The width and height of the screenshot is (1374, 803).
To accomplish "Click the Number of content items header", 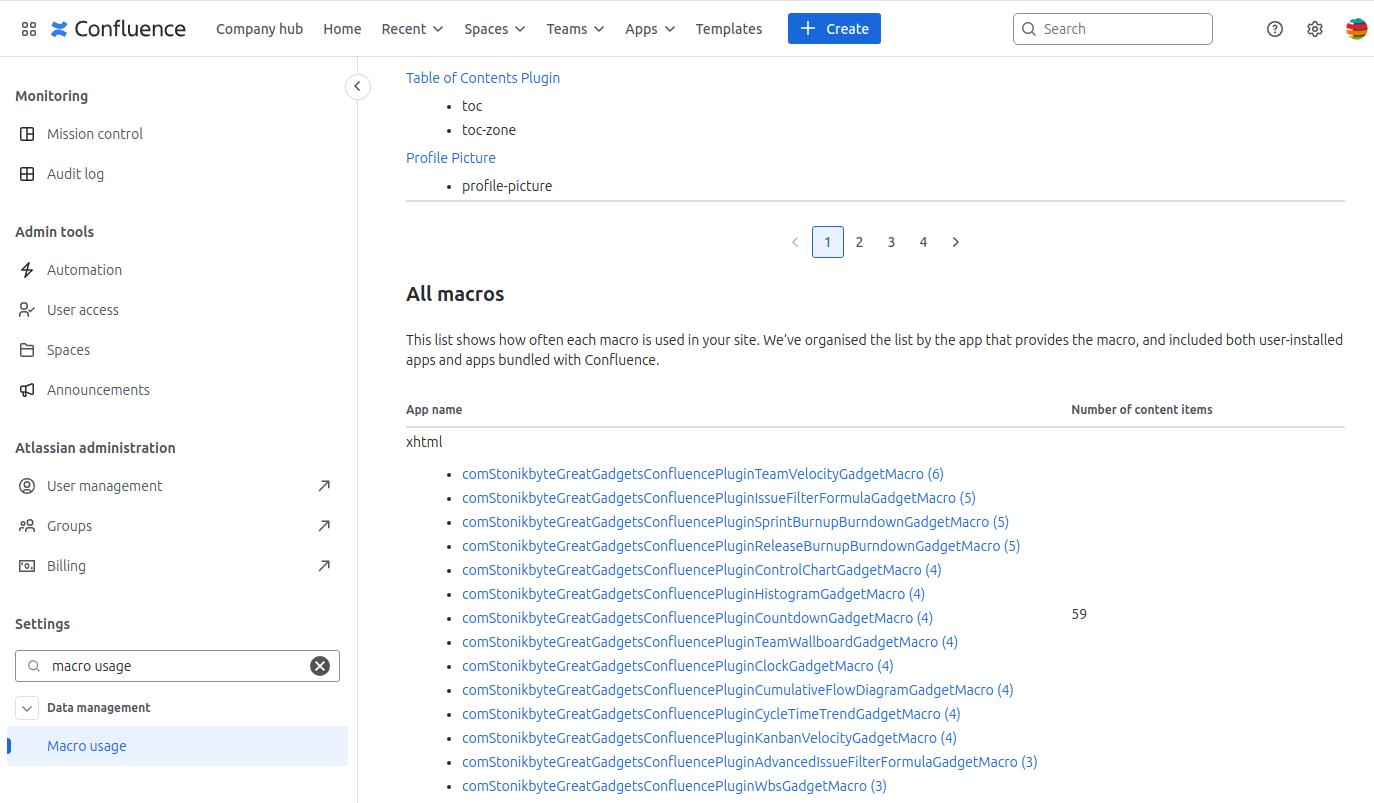I will coord(1142,410).
